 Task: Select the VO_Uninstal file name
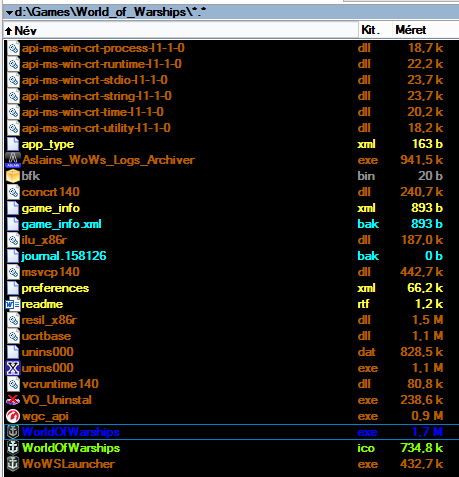coord(57,400)
